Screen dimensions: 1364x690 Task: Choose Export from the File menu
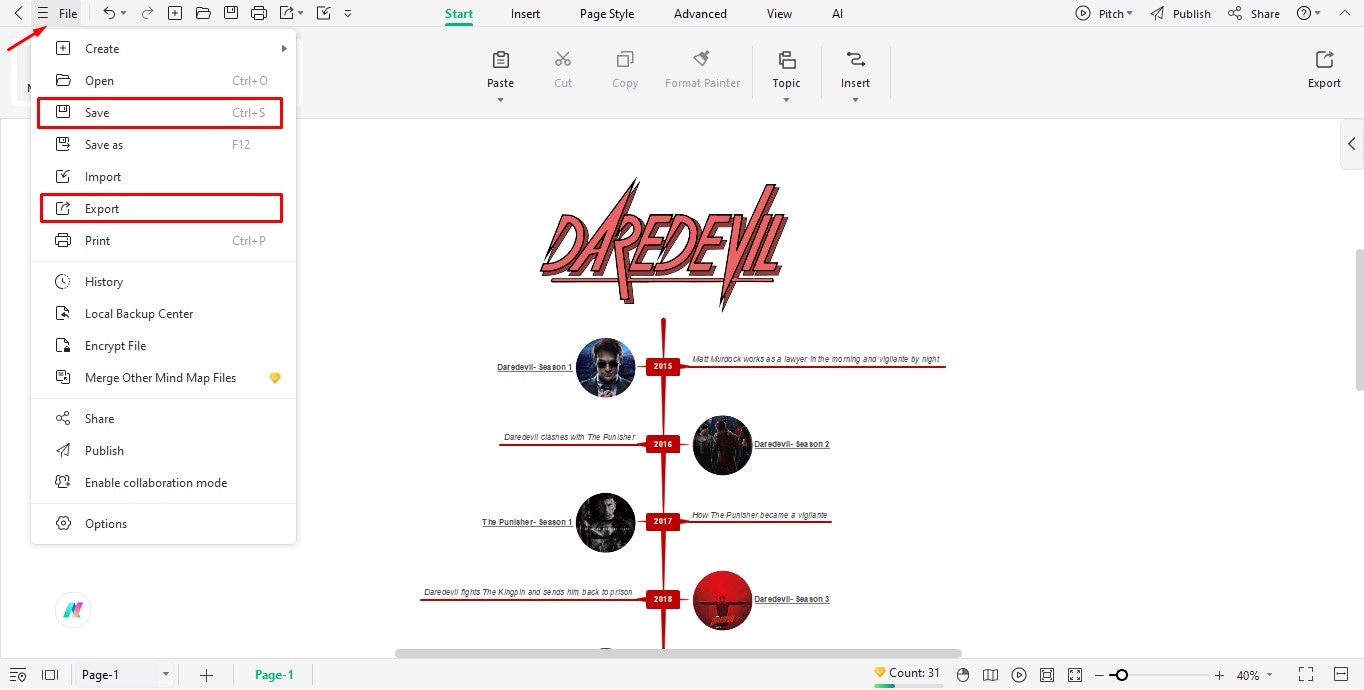click(161, 208)
